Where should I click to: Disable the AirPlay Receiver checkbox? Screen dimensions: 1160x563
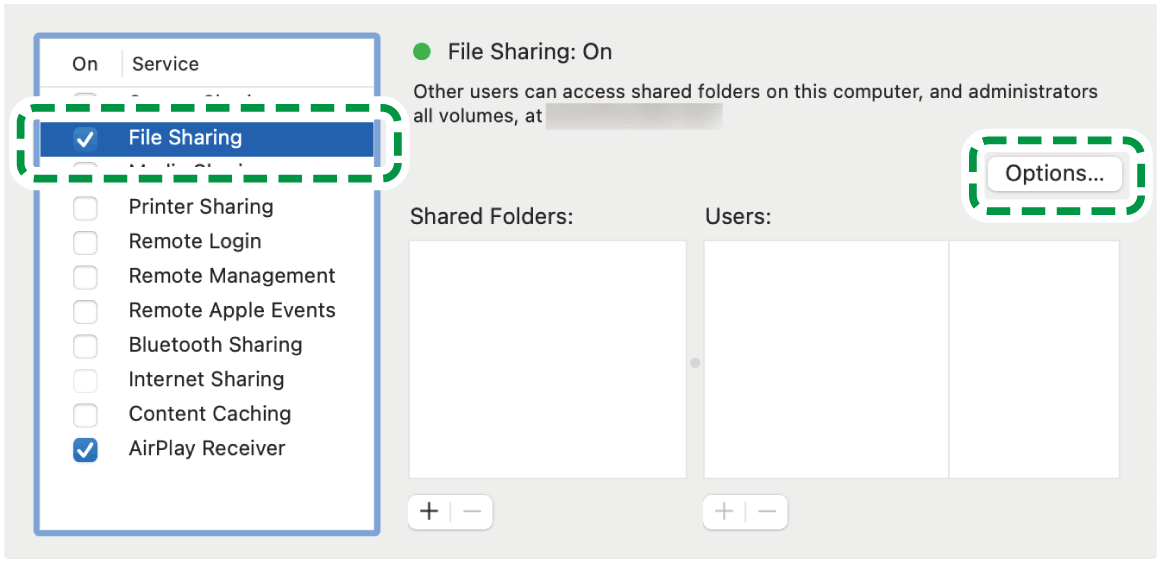86,450
